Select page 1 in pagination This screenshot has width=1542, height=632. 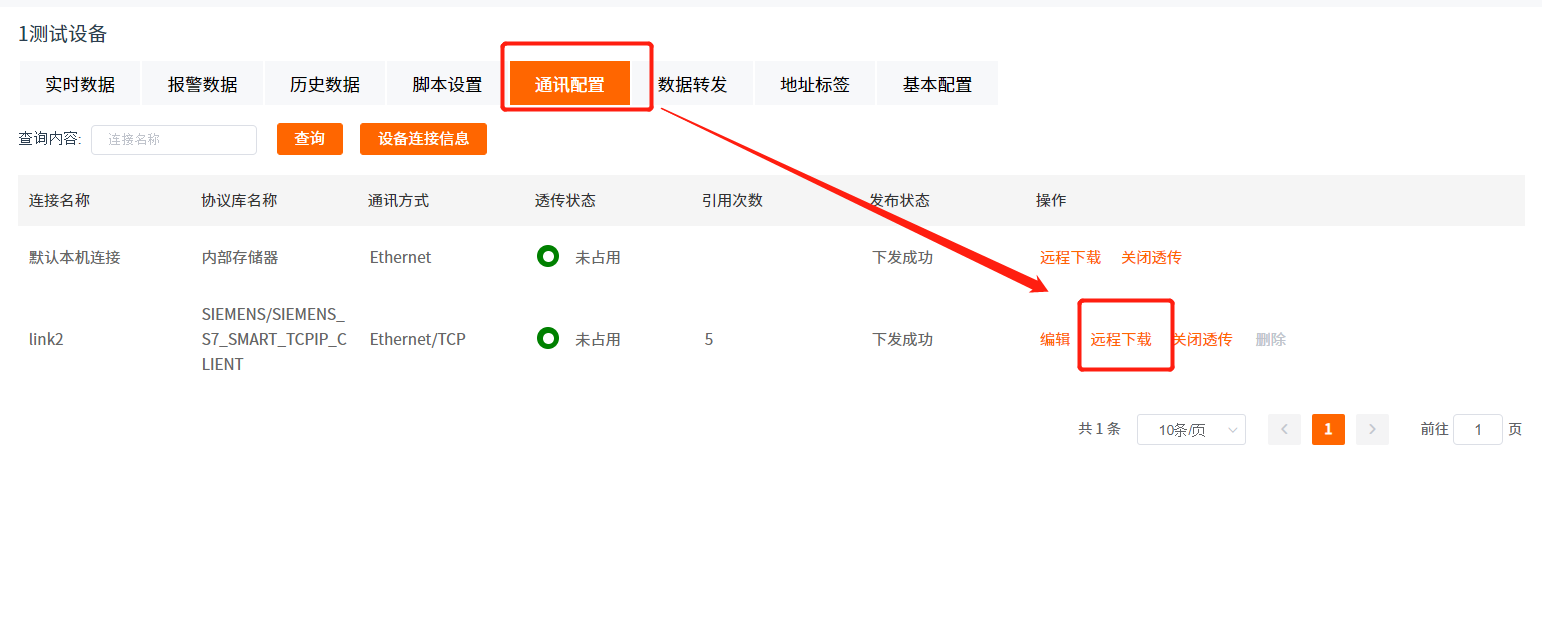tap(1328, 429)
